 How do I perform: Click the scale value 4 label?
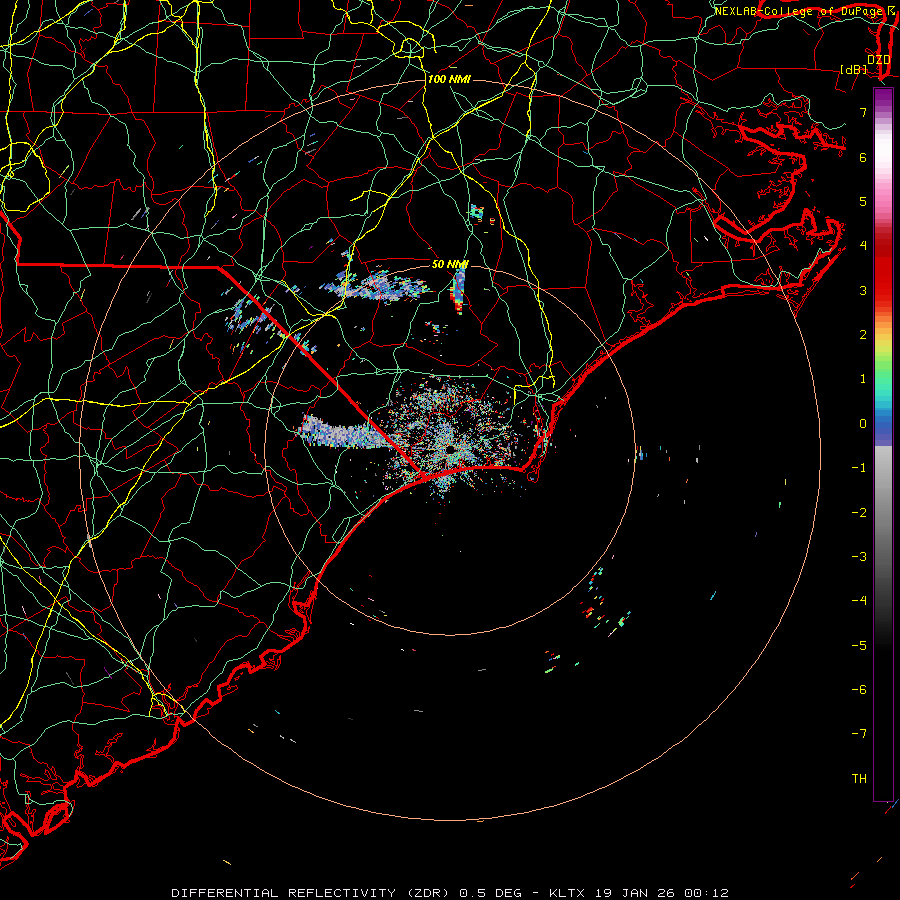[863, 246]
